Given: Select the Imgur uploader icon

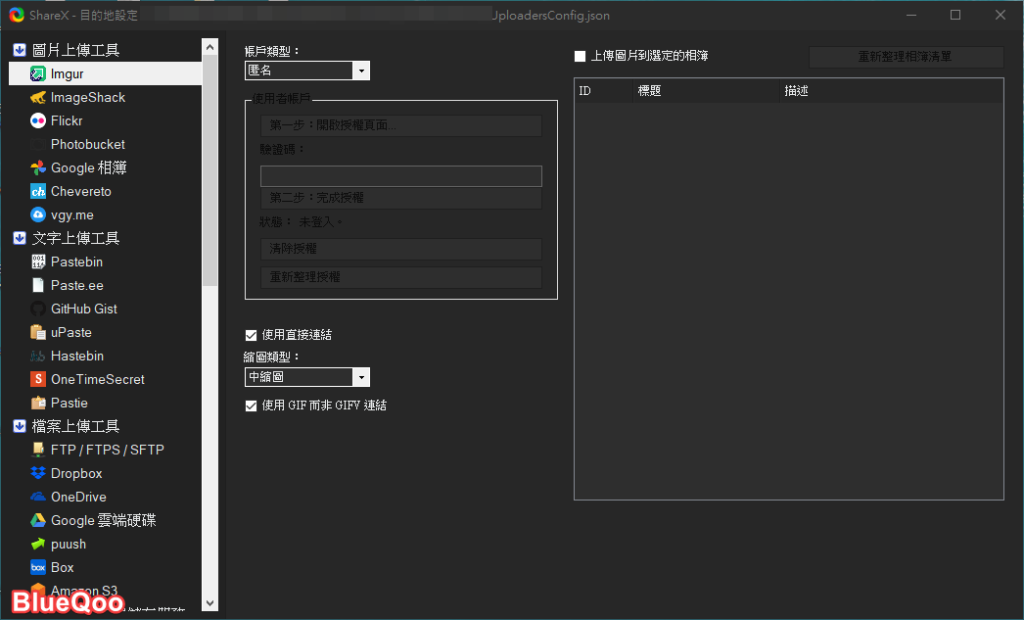Looking at the screenshot, I should tap(38, 74).
